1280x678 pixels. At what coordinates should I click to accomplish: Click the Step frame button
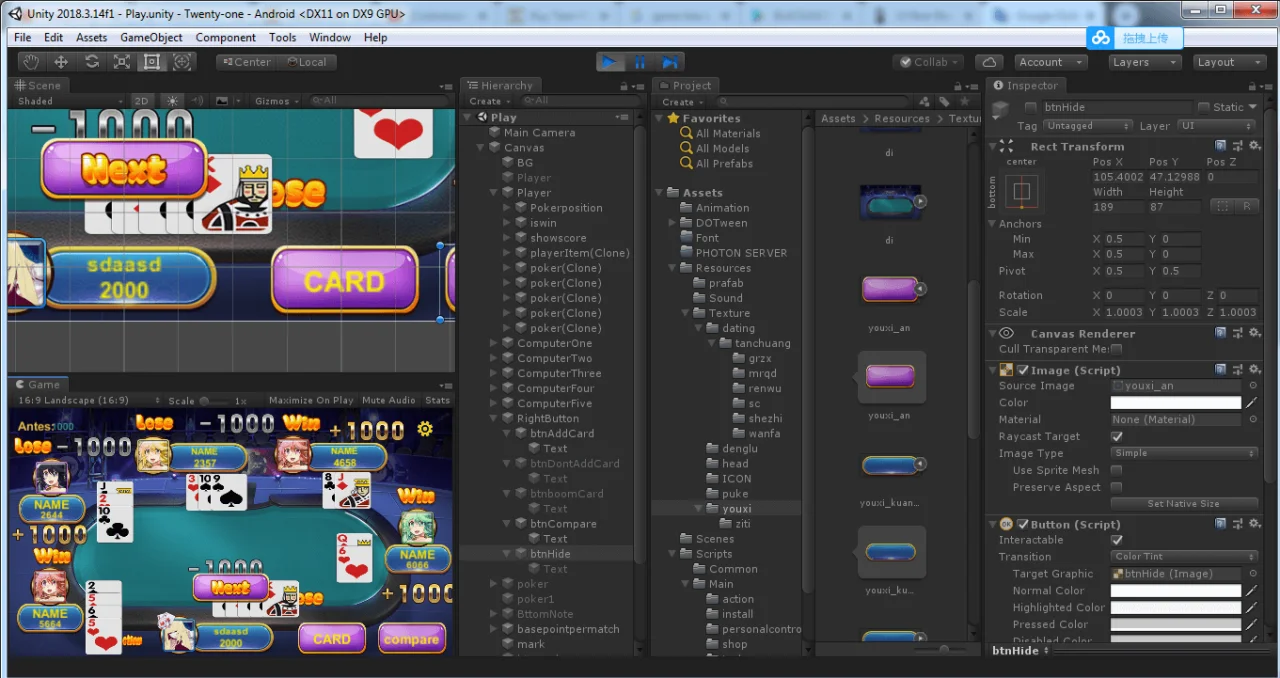(670, 62)
